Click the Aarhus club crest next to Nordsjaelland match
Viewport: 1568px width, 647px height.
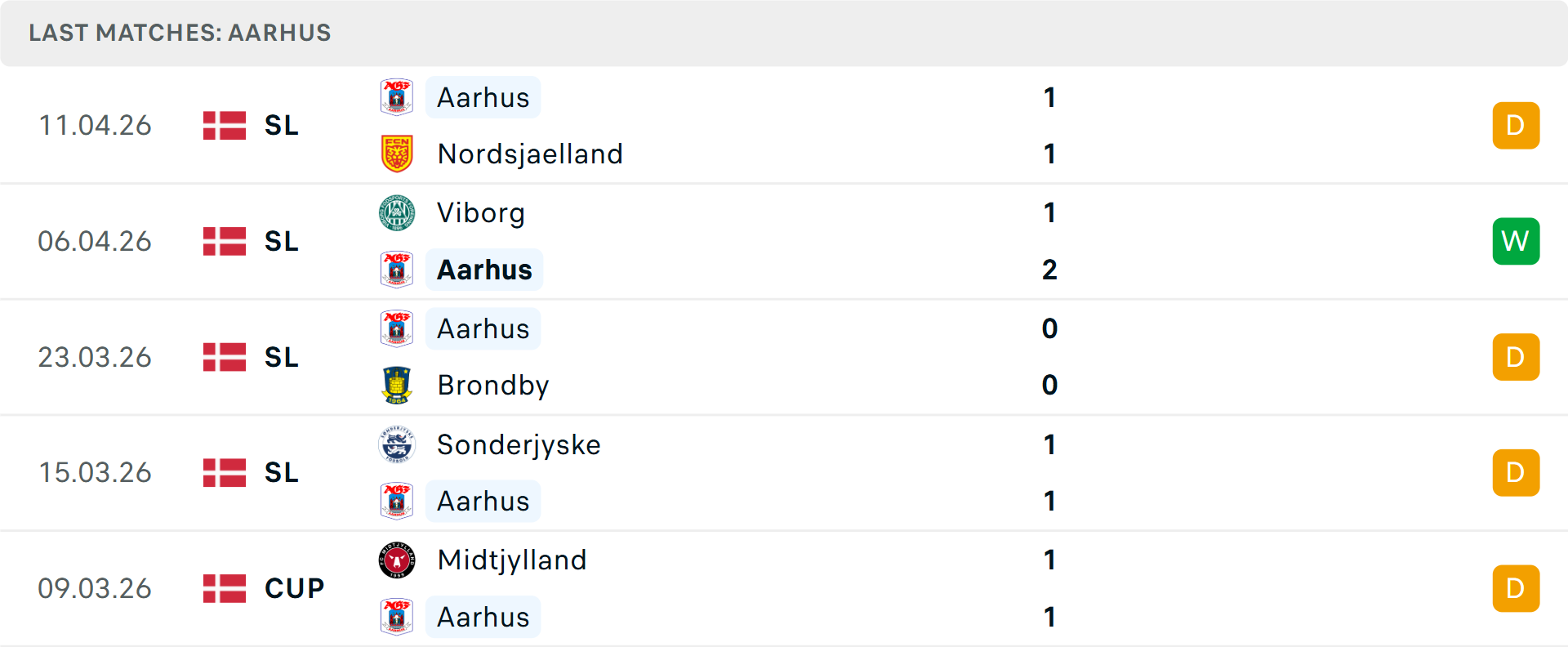397,96
